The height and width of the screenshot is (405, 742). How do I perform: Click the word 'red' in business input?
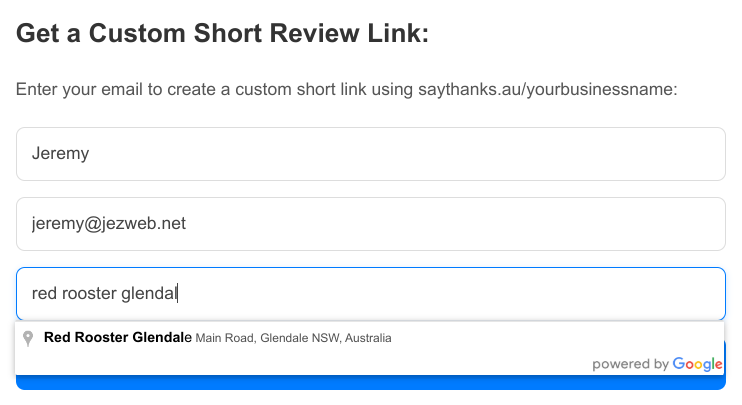tap(44, 294)
